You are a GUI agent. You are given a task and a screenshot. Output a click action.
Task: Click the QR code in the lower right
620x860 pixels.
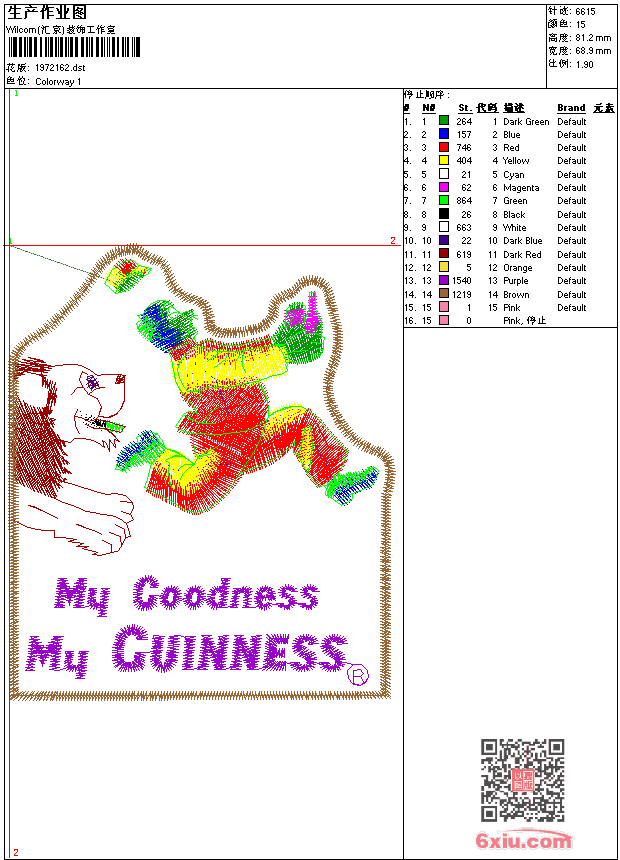523,780
